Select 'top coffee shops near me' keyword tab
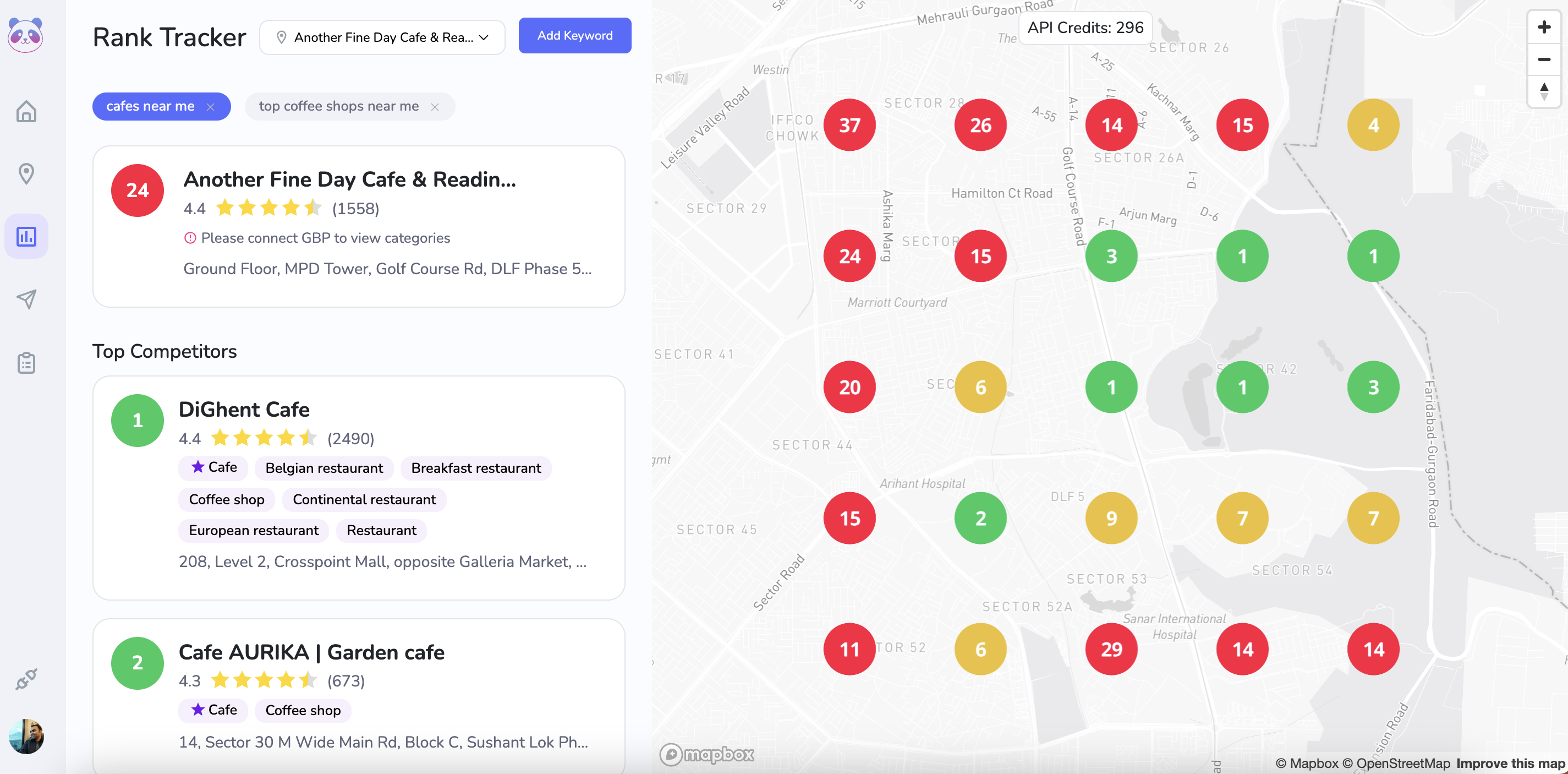 point(338,107)
